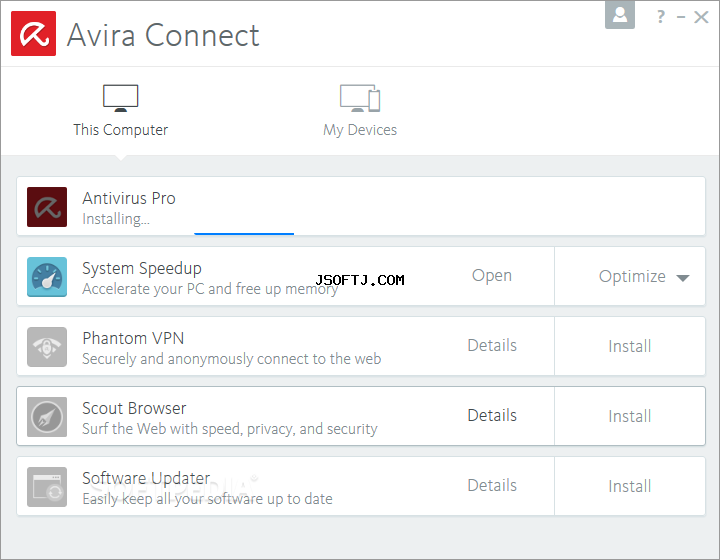Click the Phantom VPN title
720x560 pixels.
(x=133, y=338)
